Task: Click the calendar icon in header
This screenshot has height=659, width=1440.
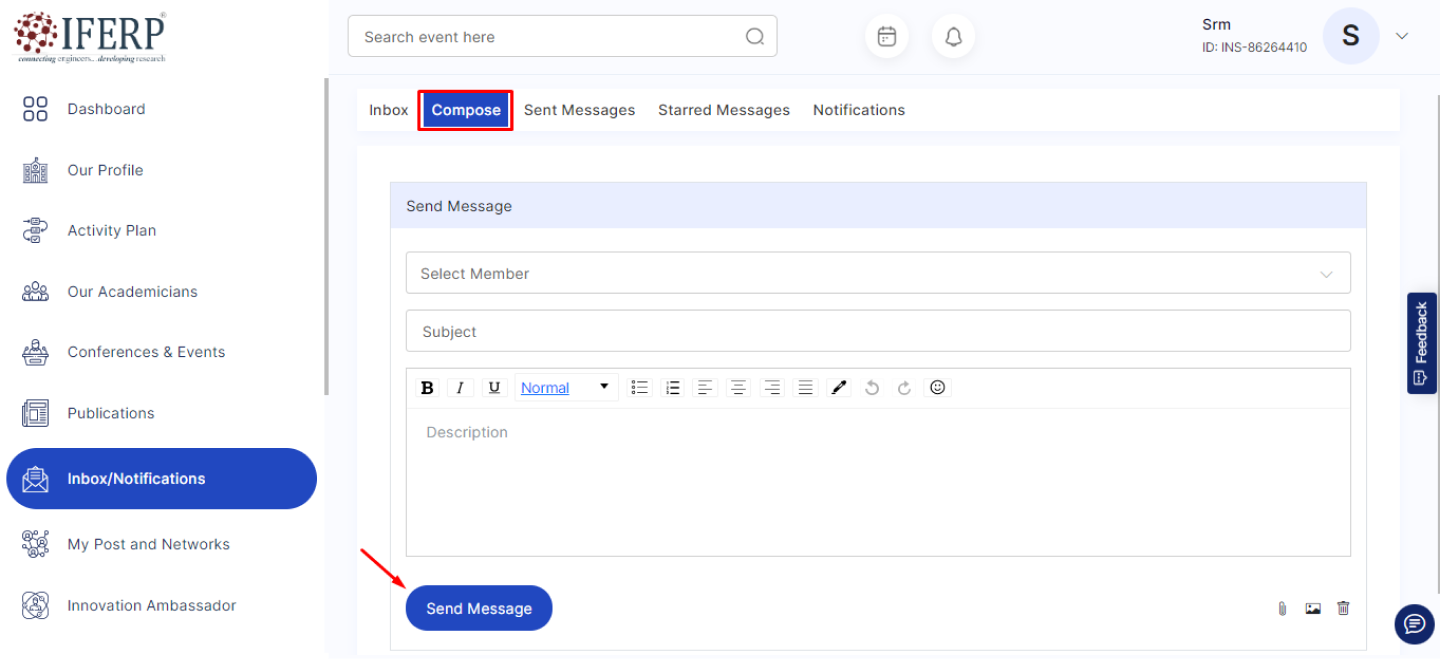Action: pyautogui.click(x=886, y=37)
